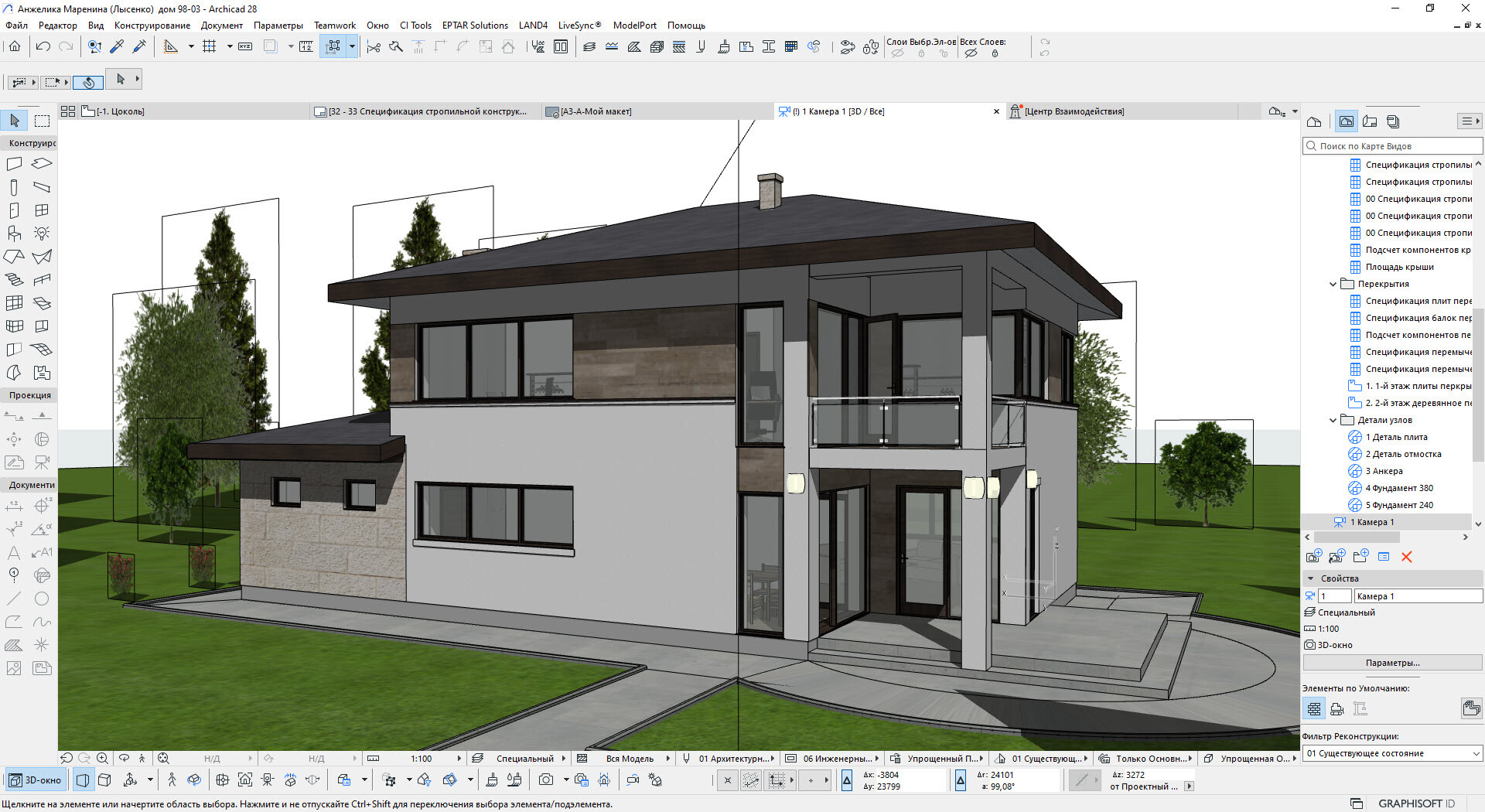1485x812 pixels.
Task: Collapse the Перекрытия folder
Action: point(1333,285)
